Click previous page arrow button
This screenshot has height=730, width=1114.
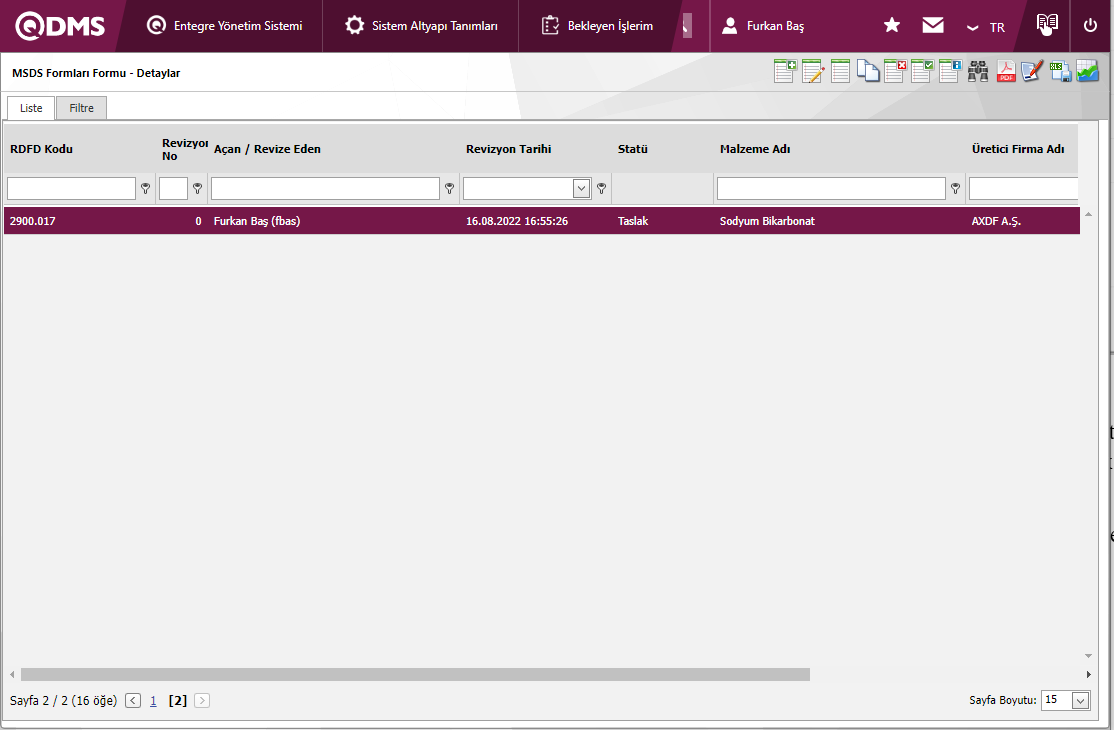pyautogui.click(x=133, y=700)
